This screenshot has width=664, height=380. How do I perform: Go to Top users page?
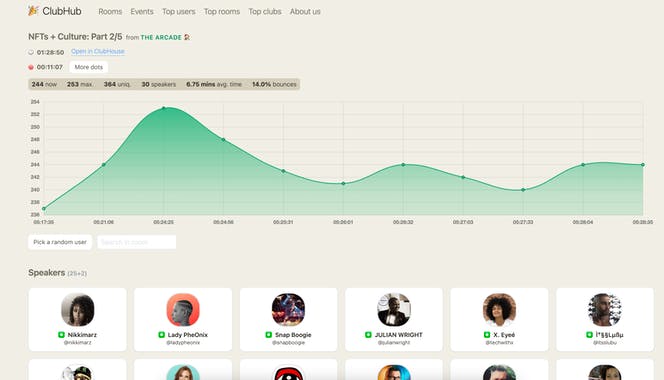[x=179, y=11]
